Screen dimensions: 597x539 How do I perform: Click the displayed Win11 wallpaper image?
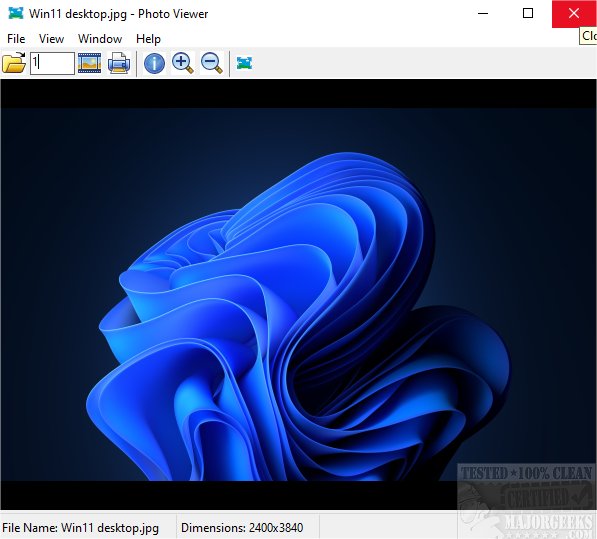[x=298, y=294]
